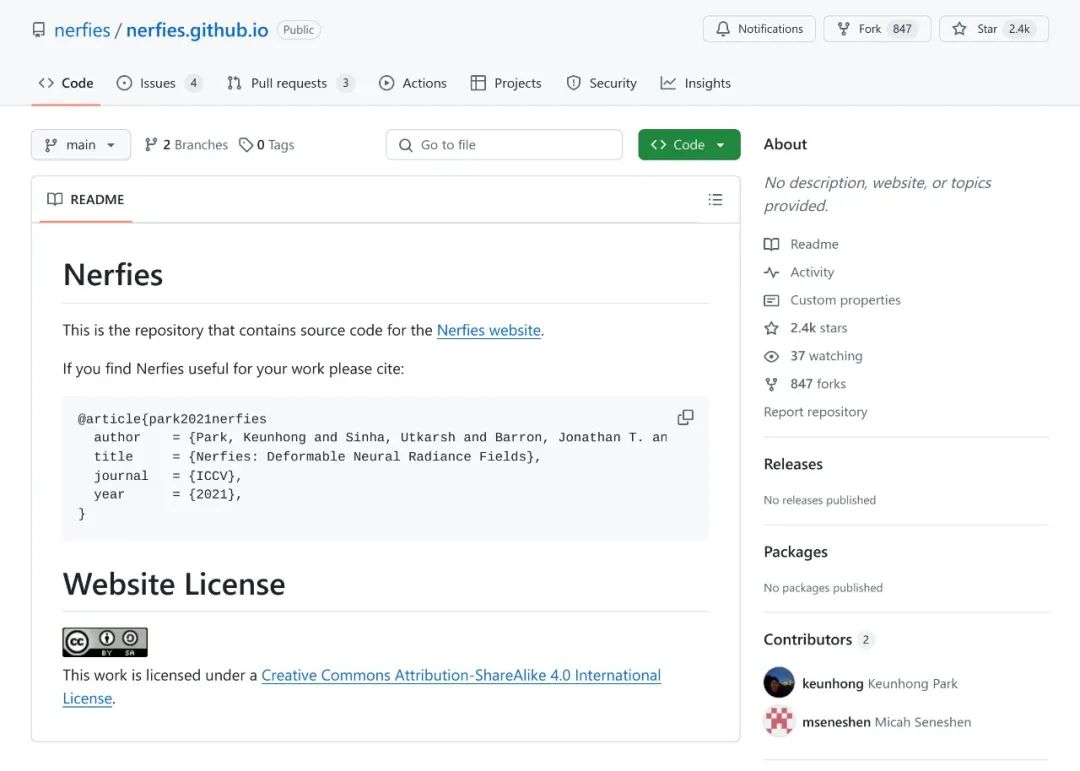This screenshot has height=771, width=1080.
Task: Click Report repository link
Action: pos(816,411)
